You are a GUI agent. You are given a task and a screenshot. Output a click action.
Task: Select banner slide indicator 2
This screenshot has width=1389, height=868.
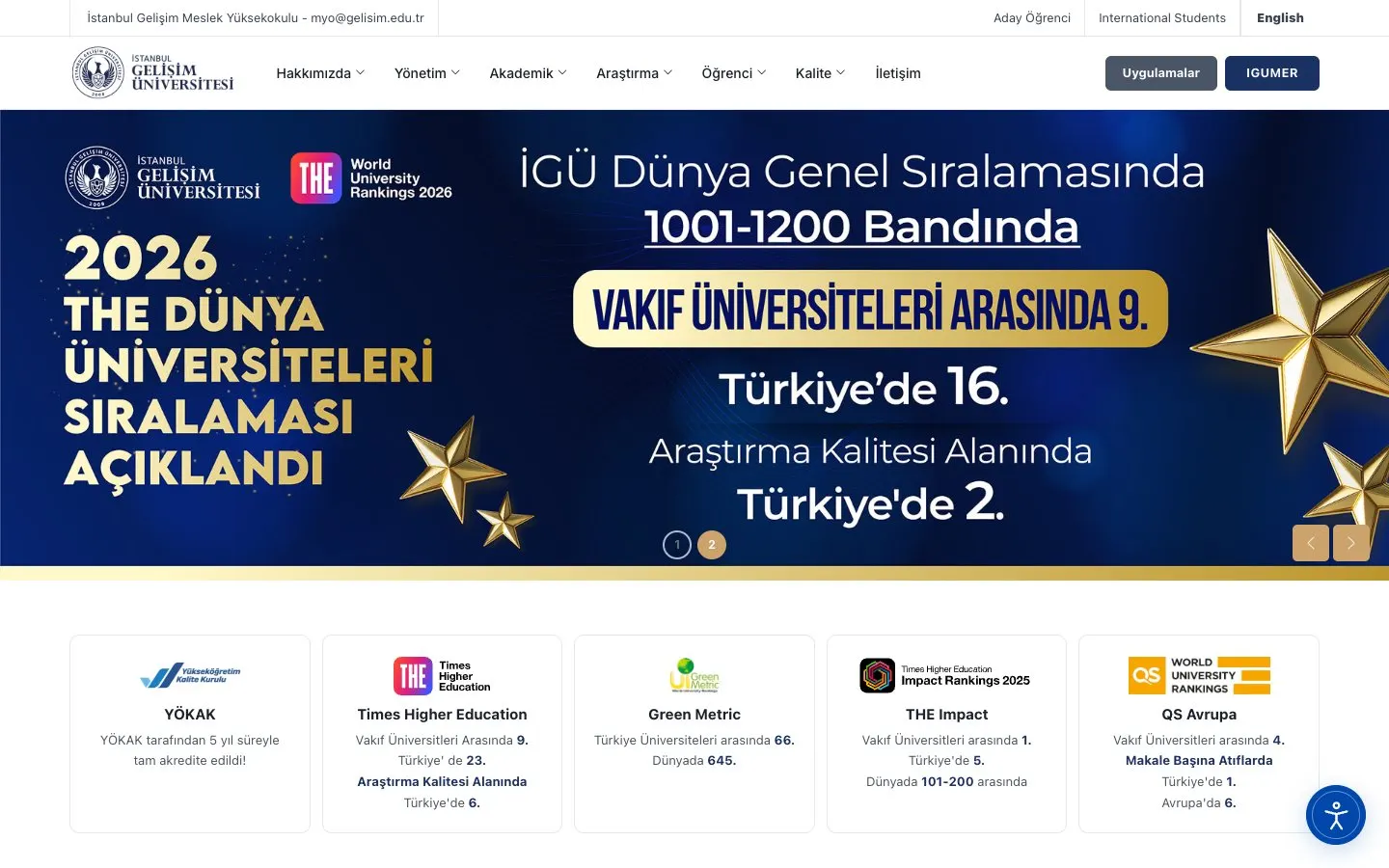point(712,545)
